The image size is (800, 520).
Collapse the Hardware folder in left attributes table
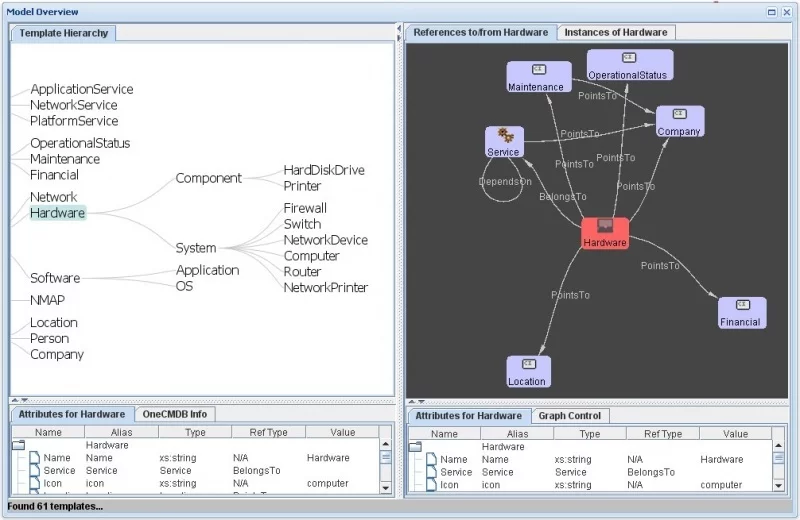pyautogui.click(x=18, y=445)
